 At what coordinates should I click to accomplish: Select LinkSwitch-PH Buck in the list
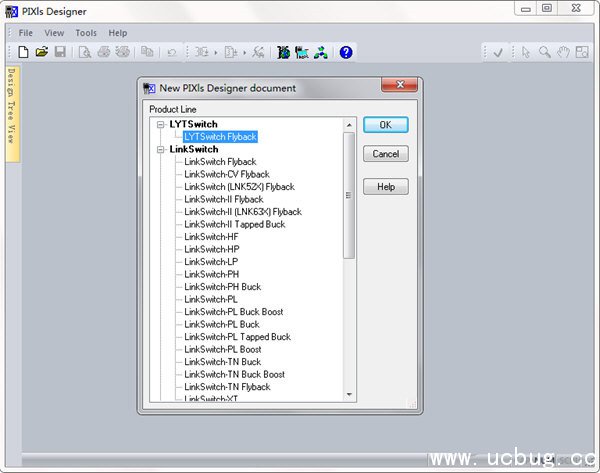tap(222, 287)
